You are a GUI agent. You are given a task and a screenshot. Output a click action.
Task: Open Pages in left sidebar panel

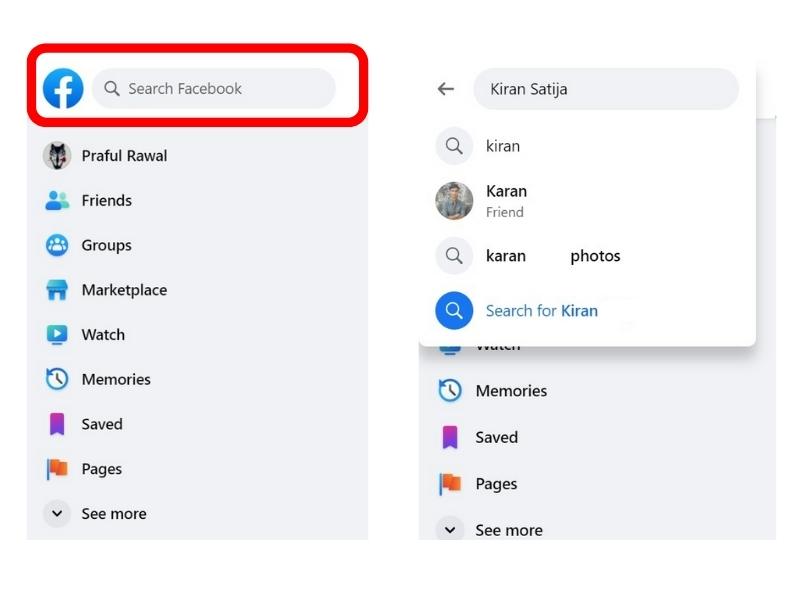point(101,469)
